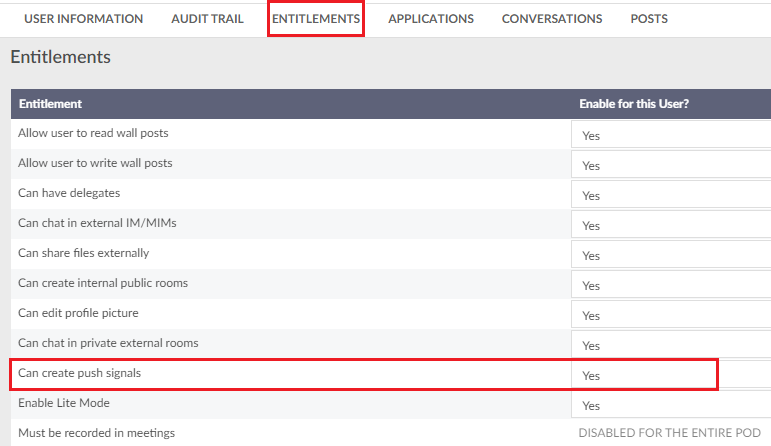Open dropdown for Allow user to write wall posts
This screenshot has height=446, width=771.
(671, 164)
